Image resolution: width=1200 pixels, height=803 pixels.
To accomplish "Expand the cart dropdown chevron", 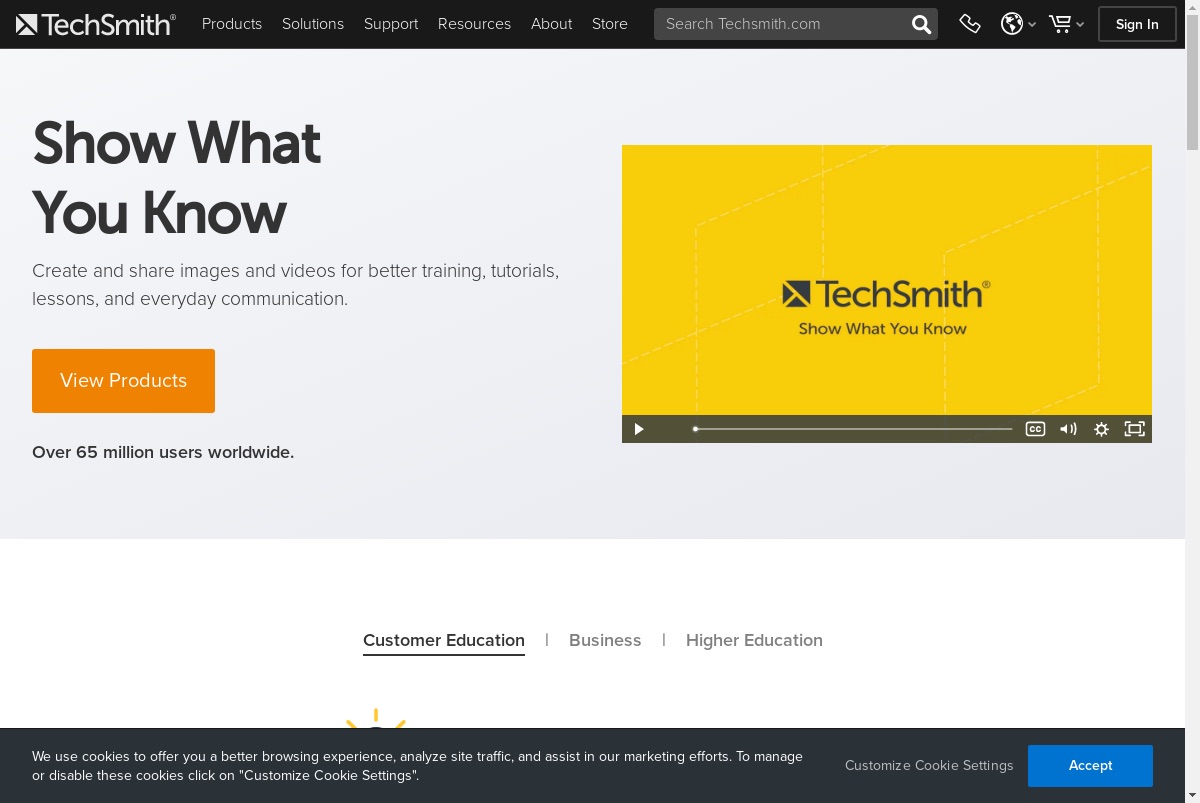I will [1080, 25].
